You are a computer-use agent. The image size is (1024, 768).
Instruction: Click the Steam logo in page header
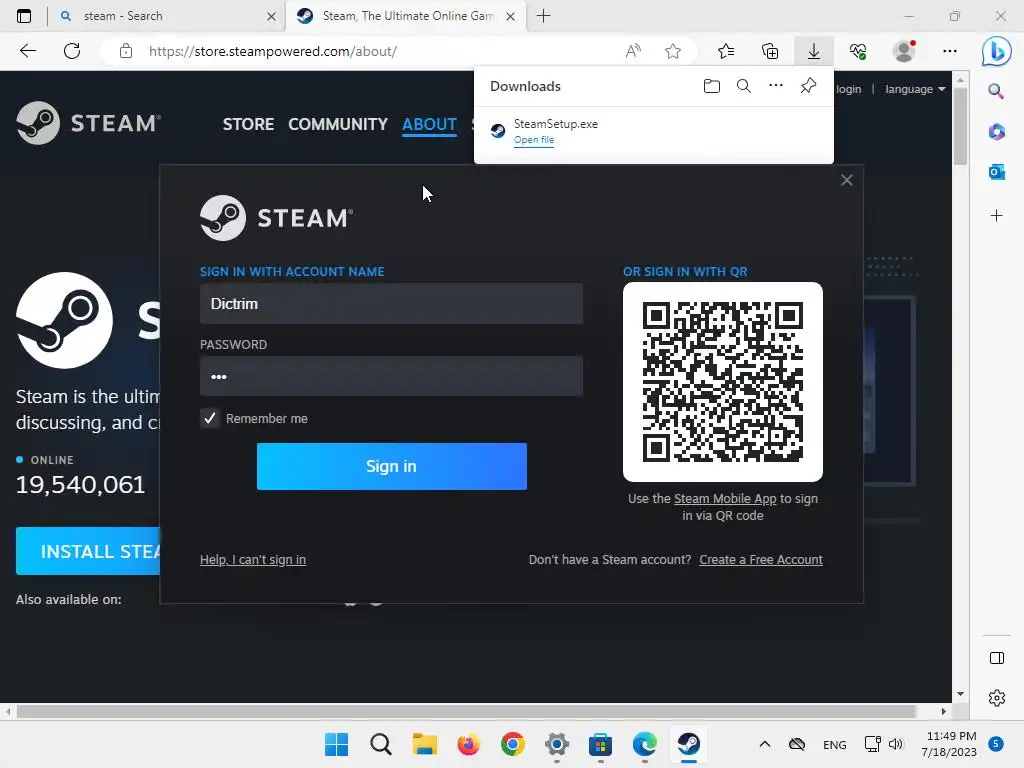89,123
